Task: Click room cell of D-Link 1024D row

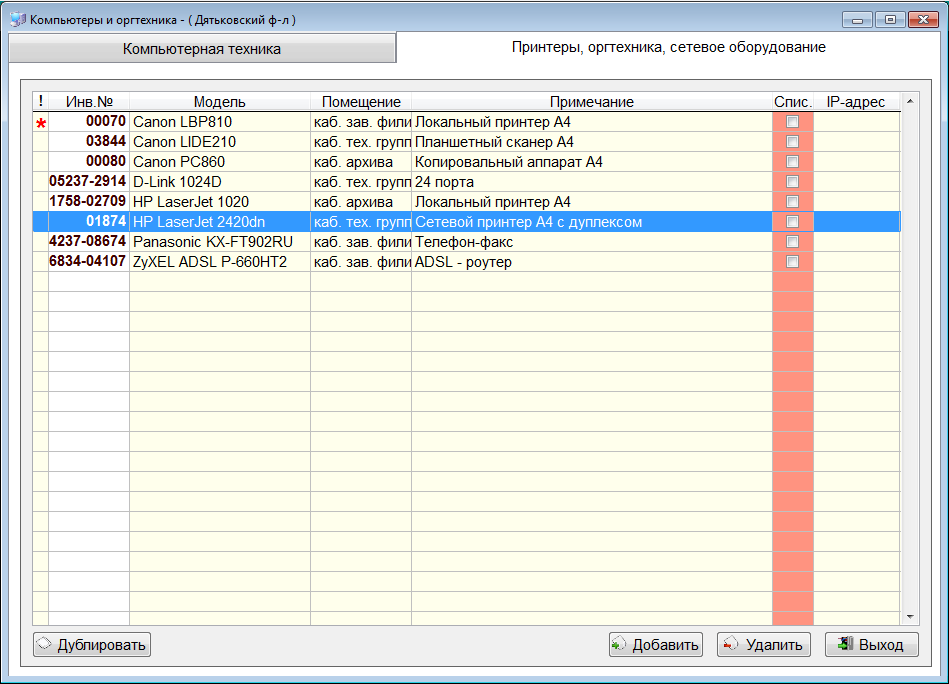Action: pos(361,182)
